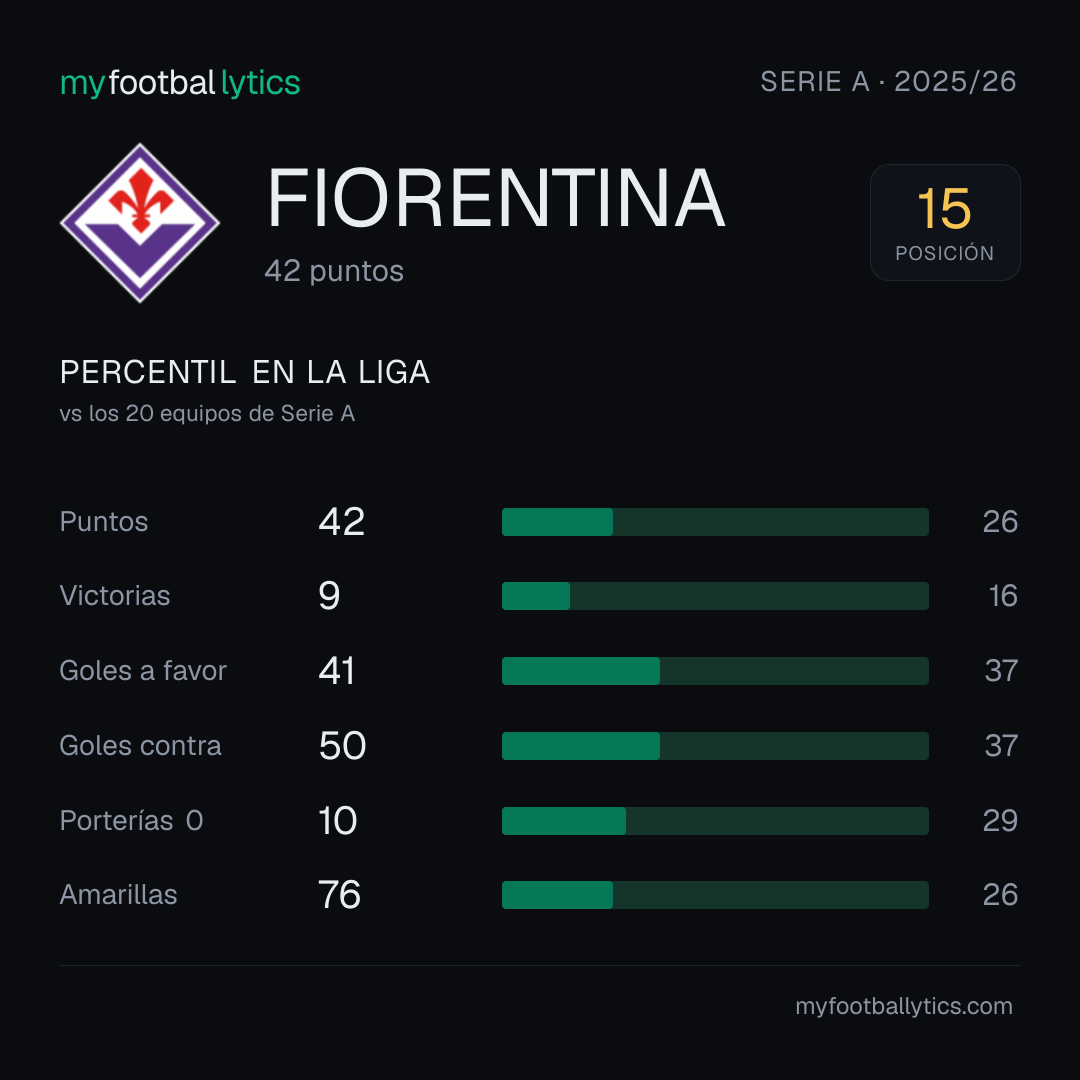Click the Goles contra row label
Viewport: 1080px width, 1080px height.
tap(141, 746)
